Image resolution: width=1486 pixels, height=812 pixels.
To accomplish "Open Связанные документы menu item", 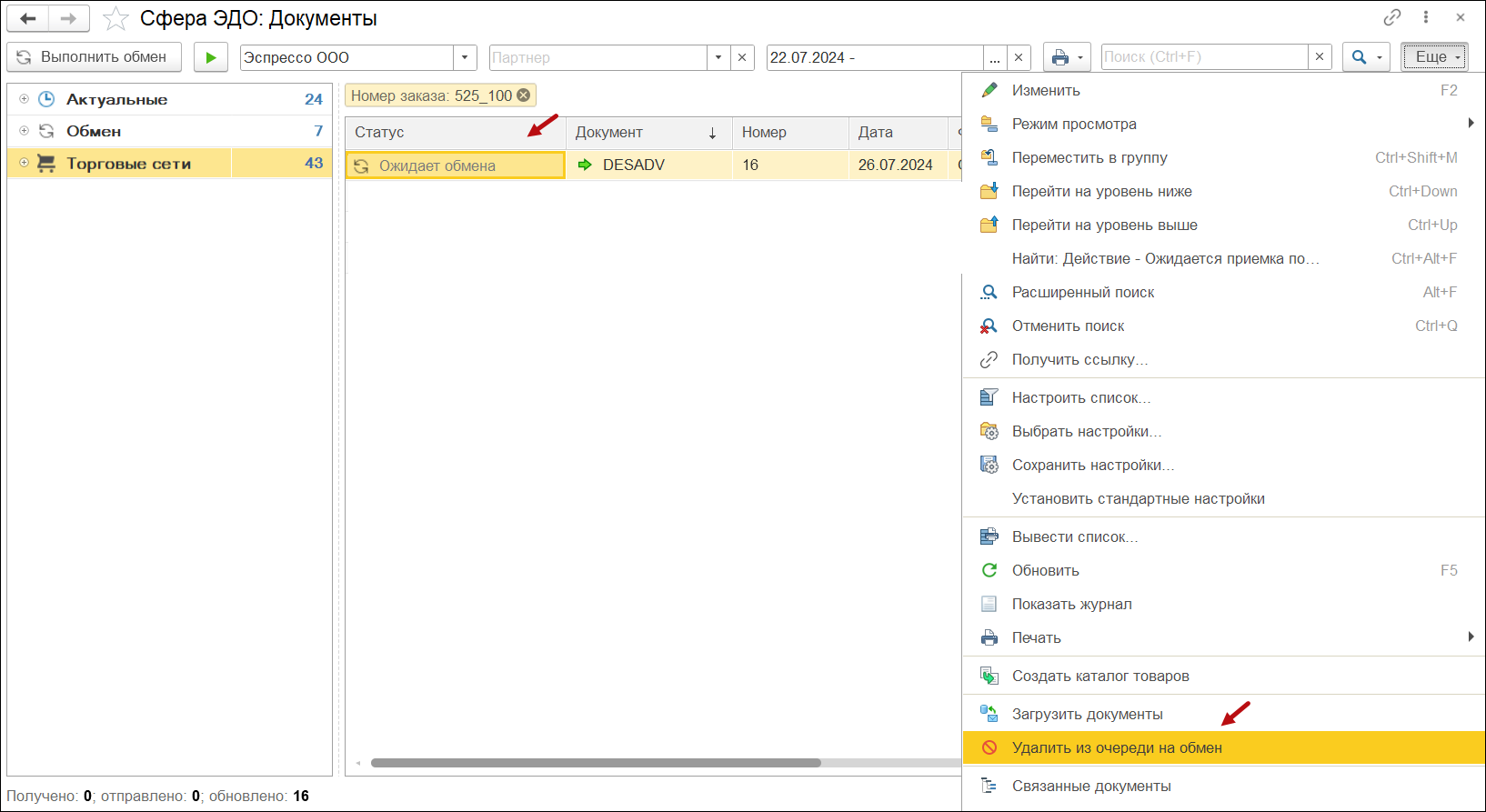I will tap(1223, 786).
